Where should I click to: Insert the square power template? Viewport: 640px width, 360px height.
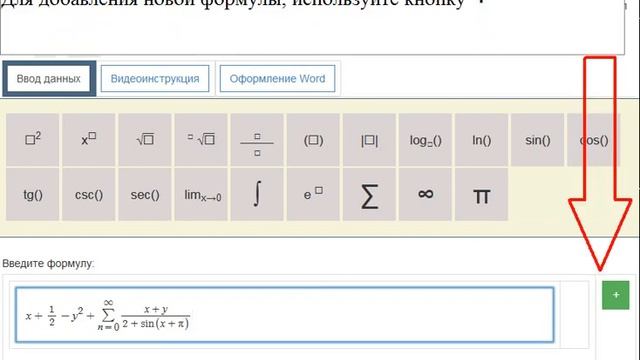click(33, 140)
